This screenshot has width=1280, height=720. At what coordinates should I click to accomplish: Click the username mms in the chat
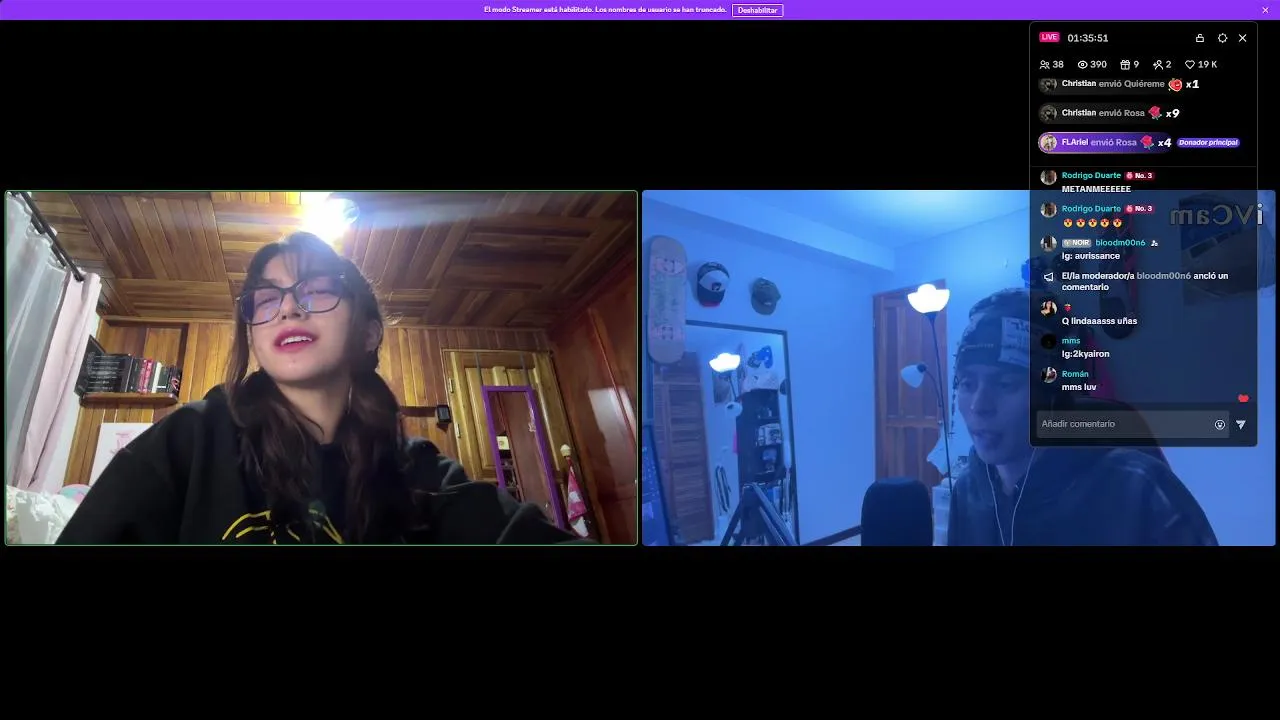(x=1071, y=341)
